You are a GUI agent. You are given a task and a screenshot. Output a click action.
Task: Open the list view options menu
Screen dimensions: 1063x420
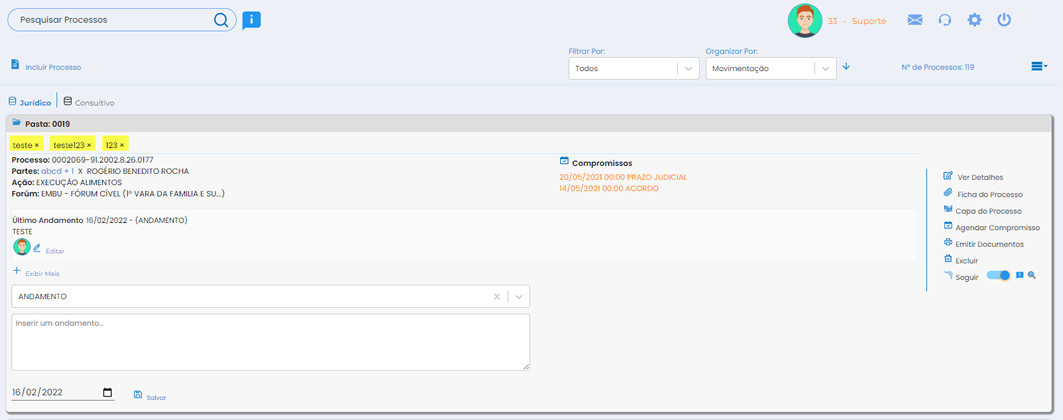pyautogui.click(x=1039, y=67)
